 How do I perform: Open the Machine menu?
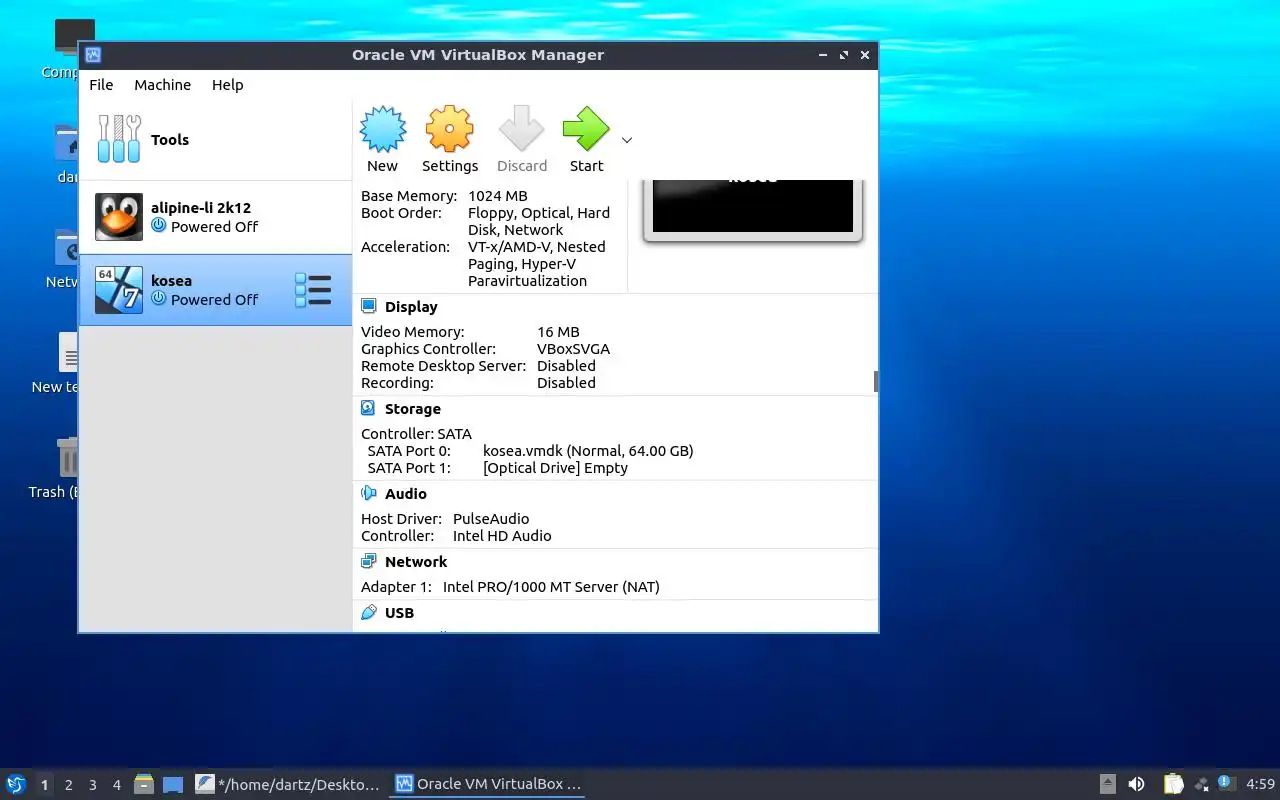click(163, 85)
